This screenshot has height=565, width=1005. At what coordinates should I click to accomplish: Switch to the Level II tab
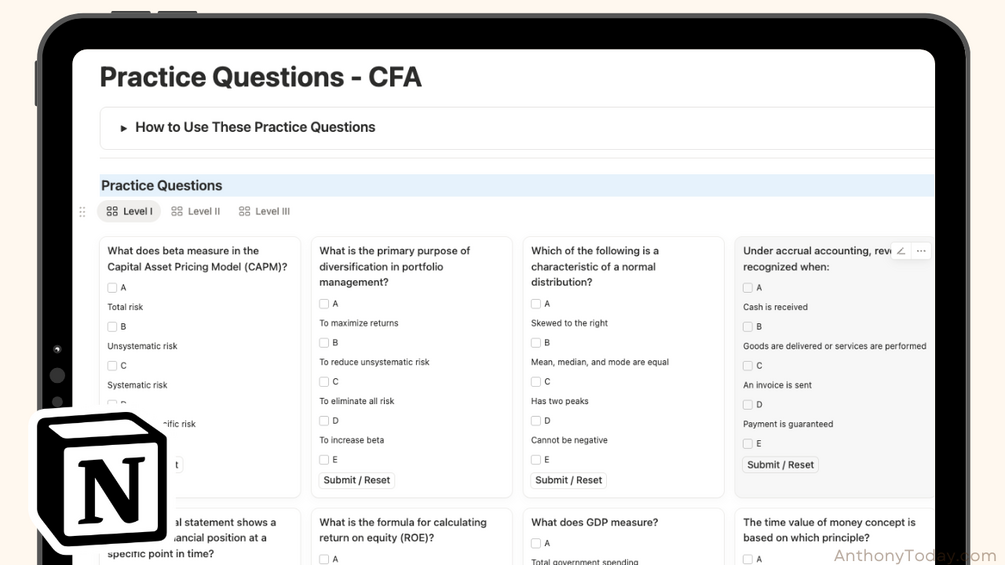coord(195,211)
